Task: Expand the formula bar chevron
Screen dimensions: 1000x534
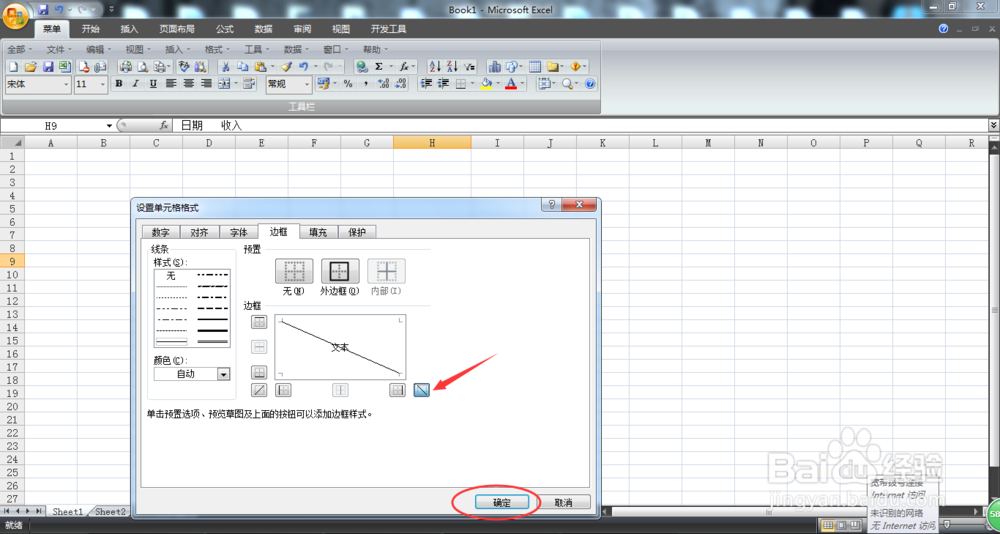Action: (994, 126)
